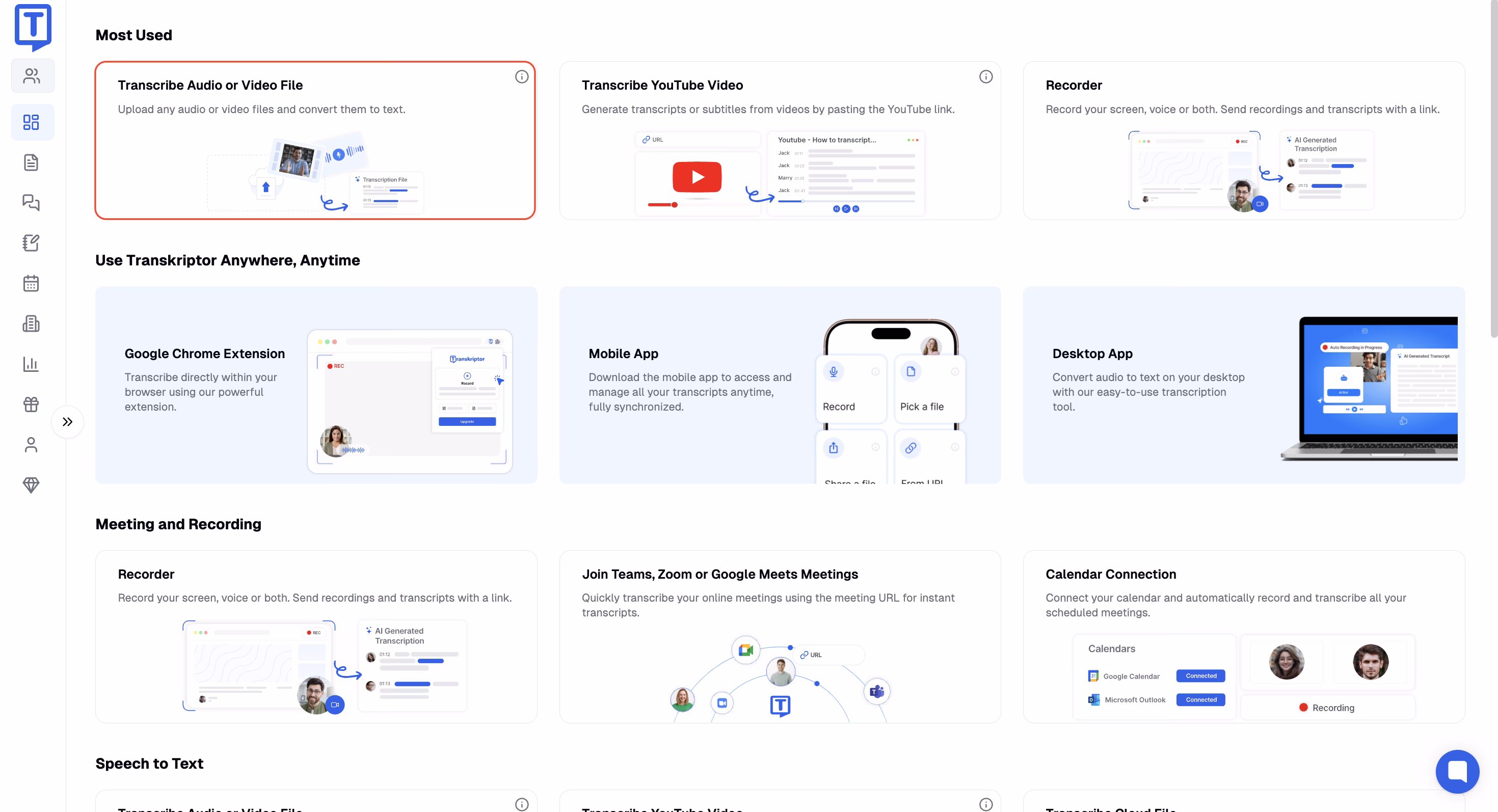
Task: Open the Mobile App card
Action: 780,385
